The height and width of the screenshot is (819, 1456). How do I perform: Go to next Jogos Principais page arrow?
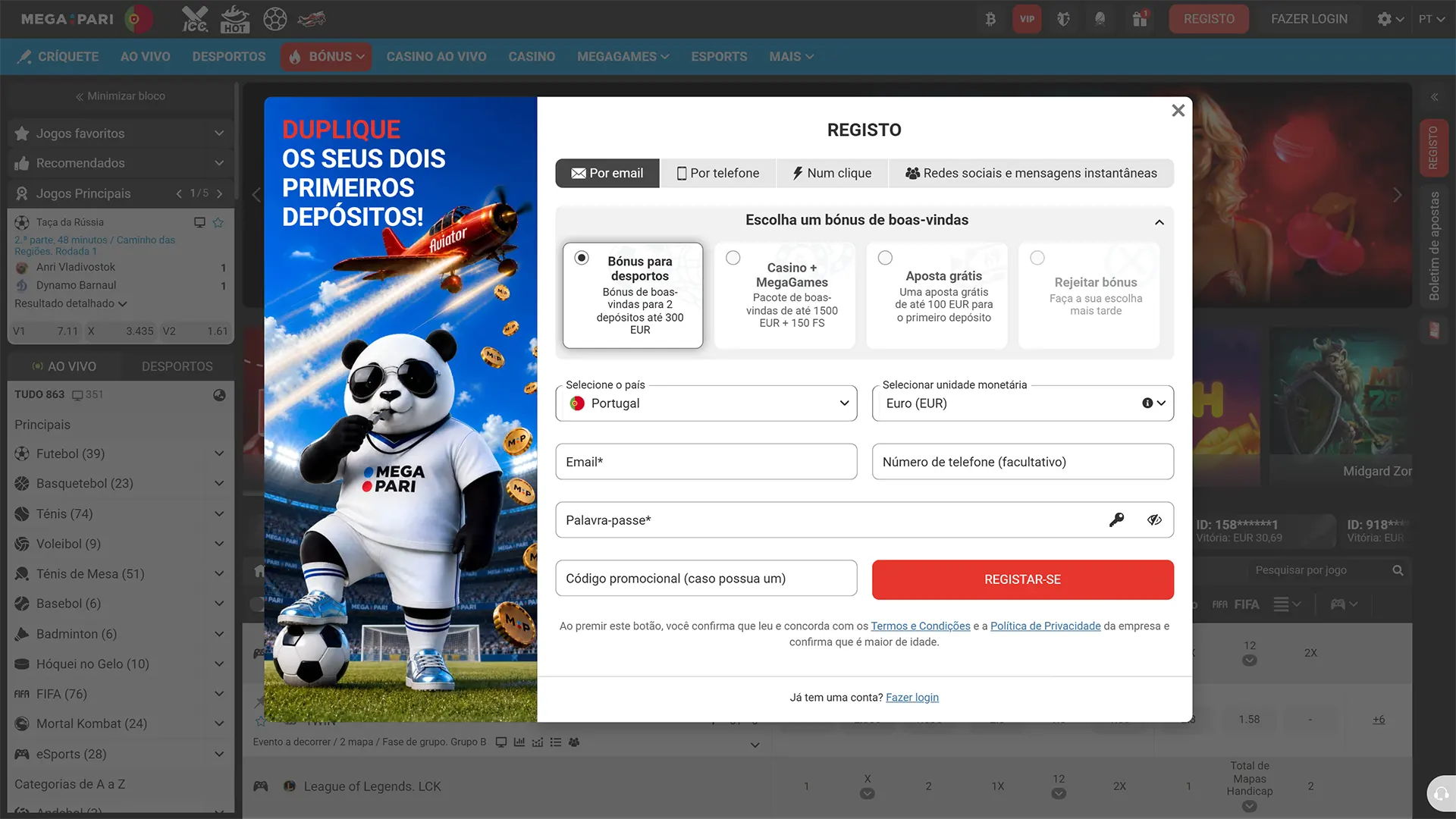220,193
